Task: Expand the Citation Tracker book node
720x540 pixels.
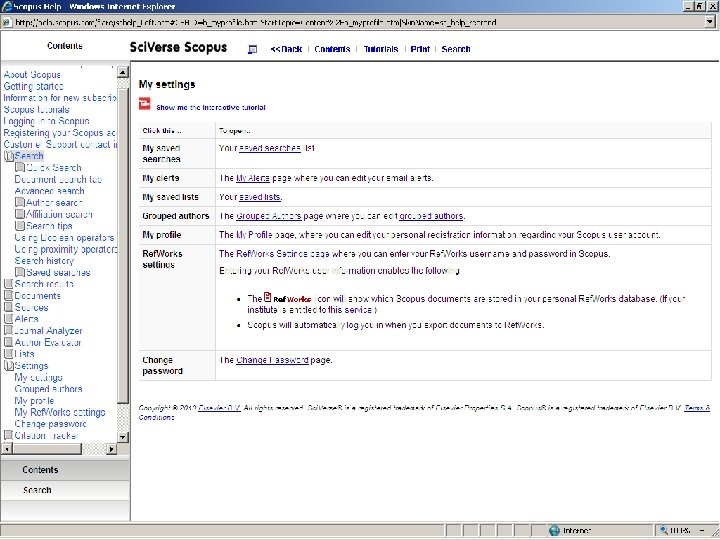Action: [8, 435]
